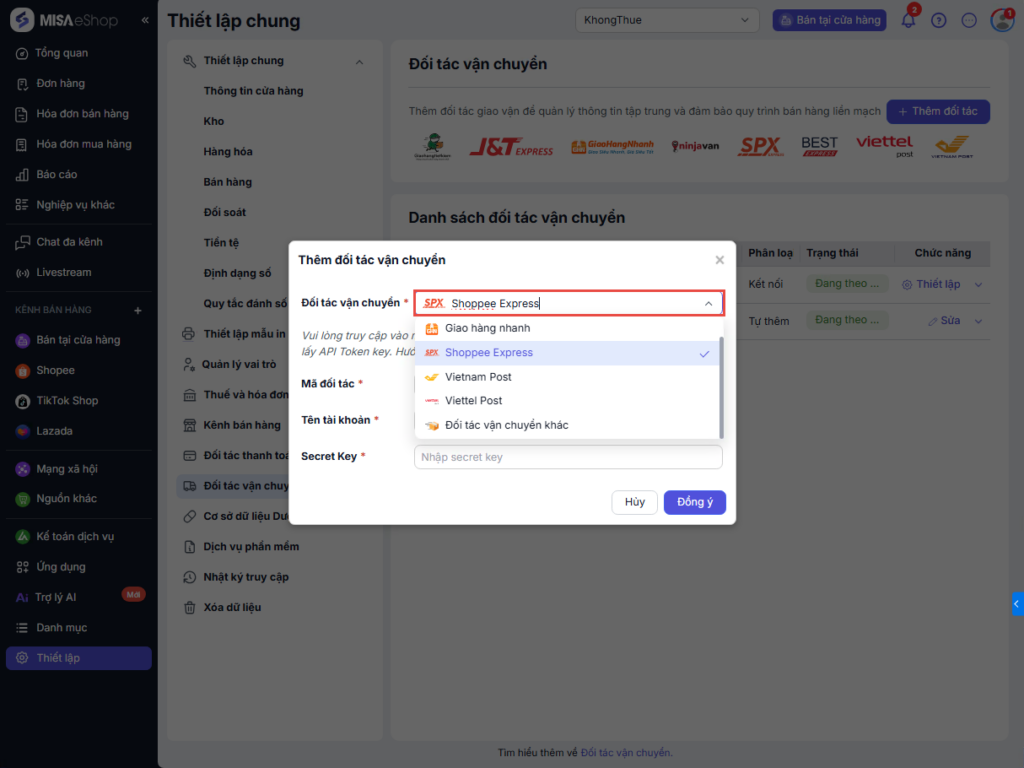Open the Hàng hóa settings item
Screen dimensions: 1024x768
228,152
